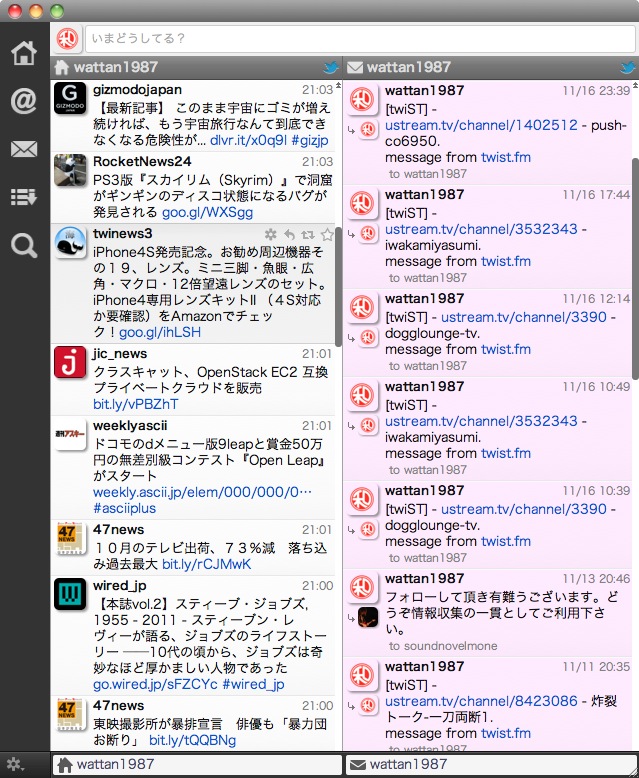639x778 pixels.
Task: Open the Search magnifier sidebar icon
Action: [24, 246]
